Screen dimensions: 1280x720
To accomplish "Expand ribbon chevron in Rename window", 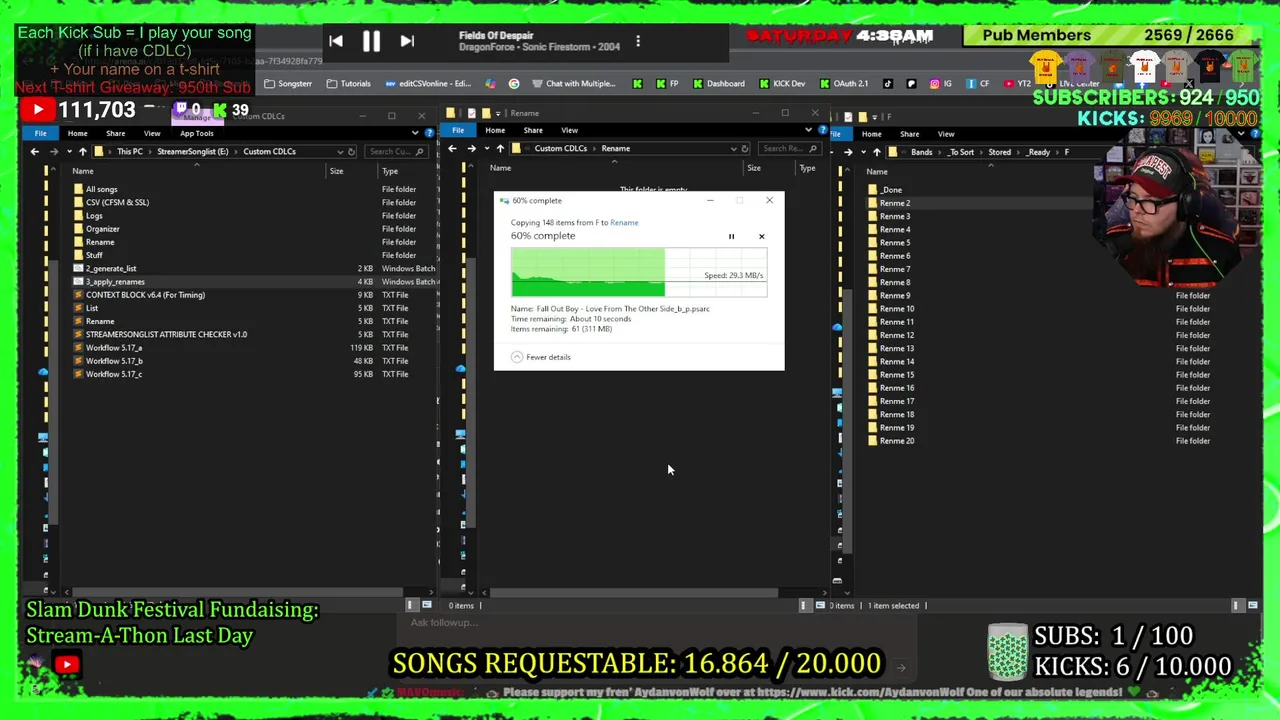I will pos(808,130).
